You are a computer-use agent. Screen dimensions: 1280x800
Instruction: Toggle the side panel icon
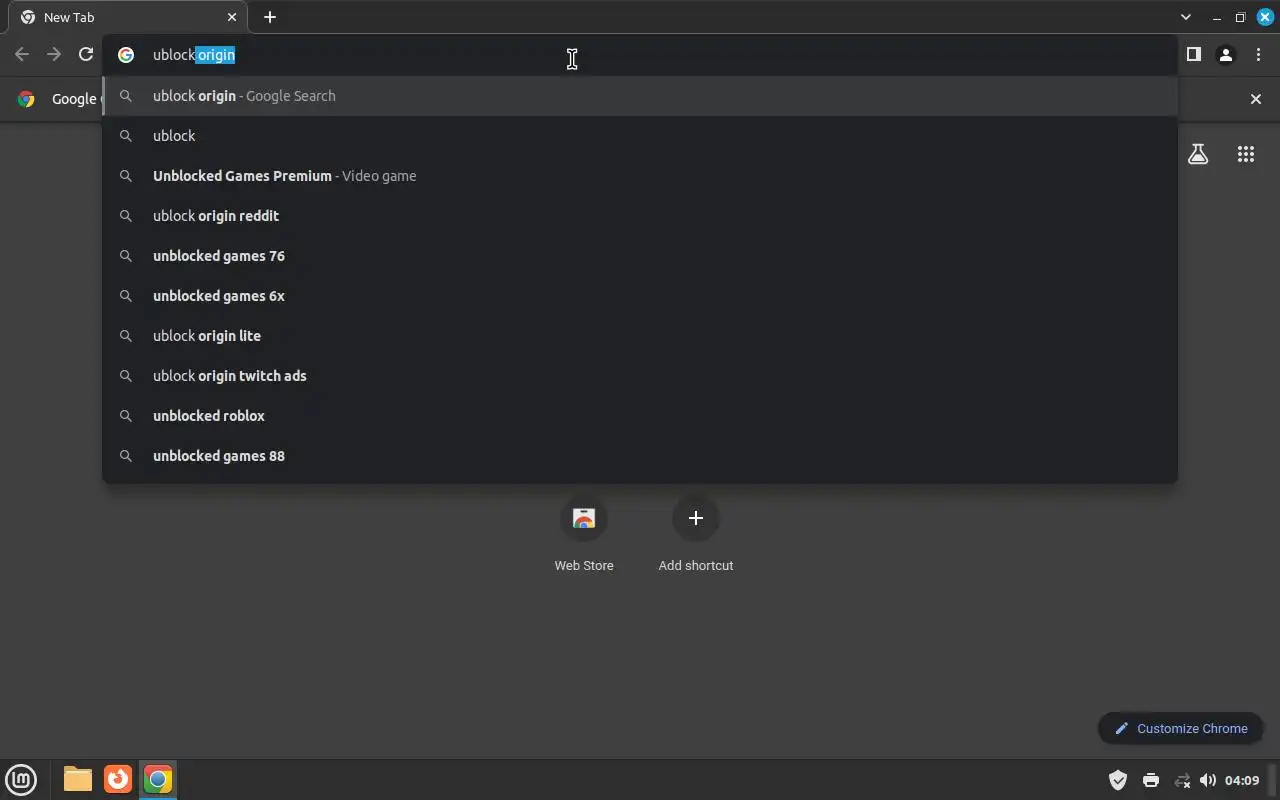pos(1193,55)
